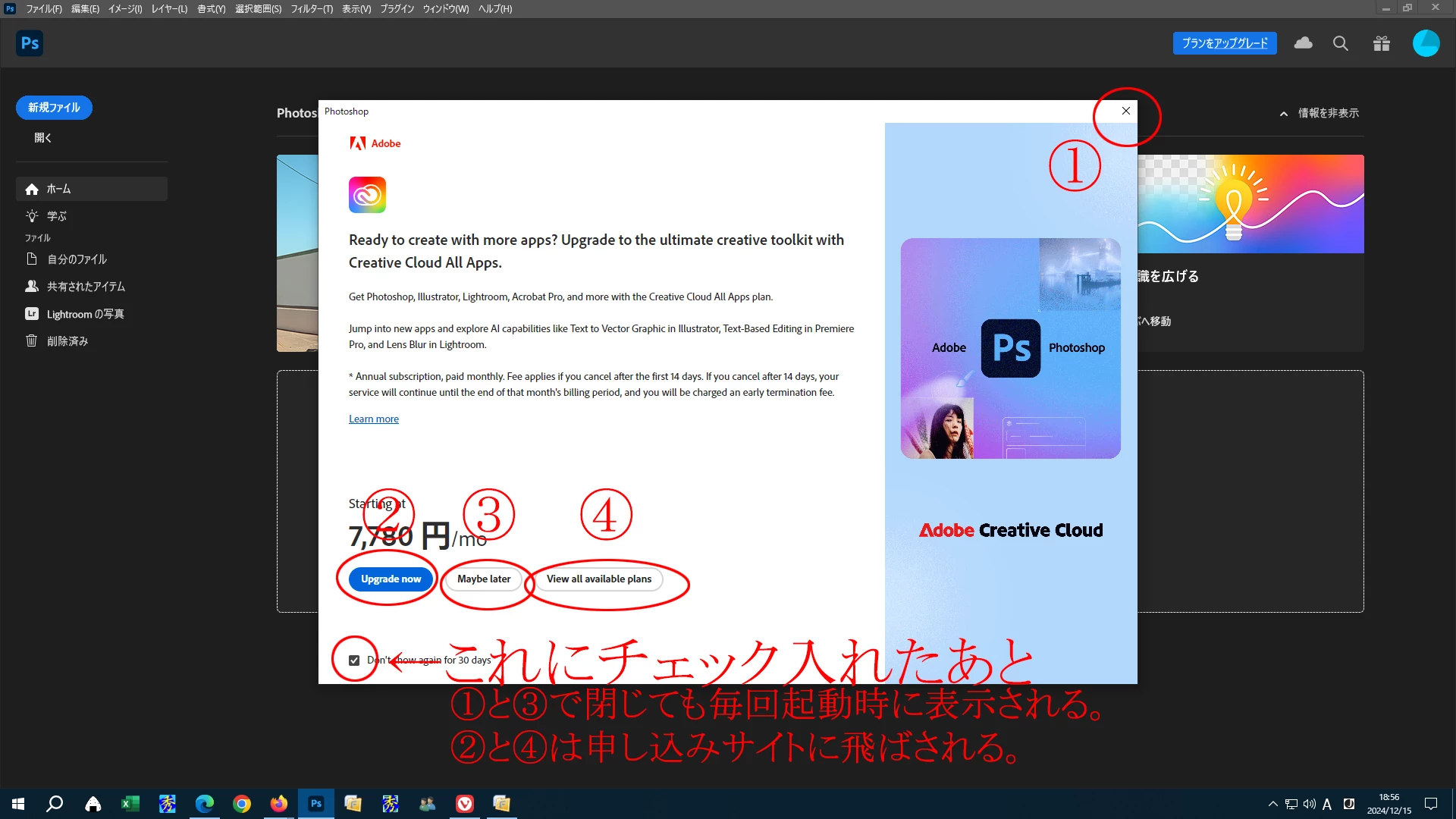Click プランをアップグレード button in header
Viewport: 1456px width, 819px height.
coord(1224,43)
